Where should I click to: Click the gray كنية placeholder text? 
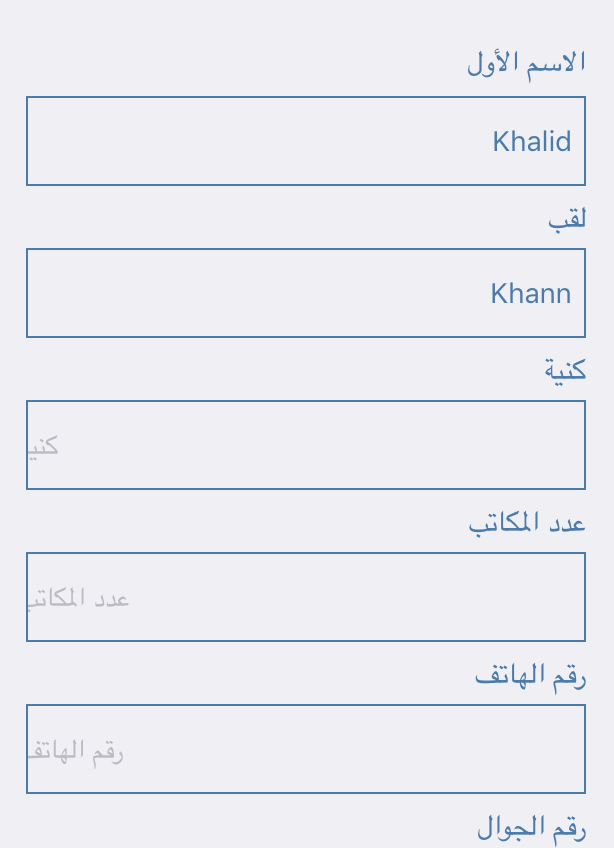43,447
